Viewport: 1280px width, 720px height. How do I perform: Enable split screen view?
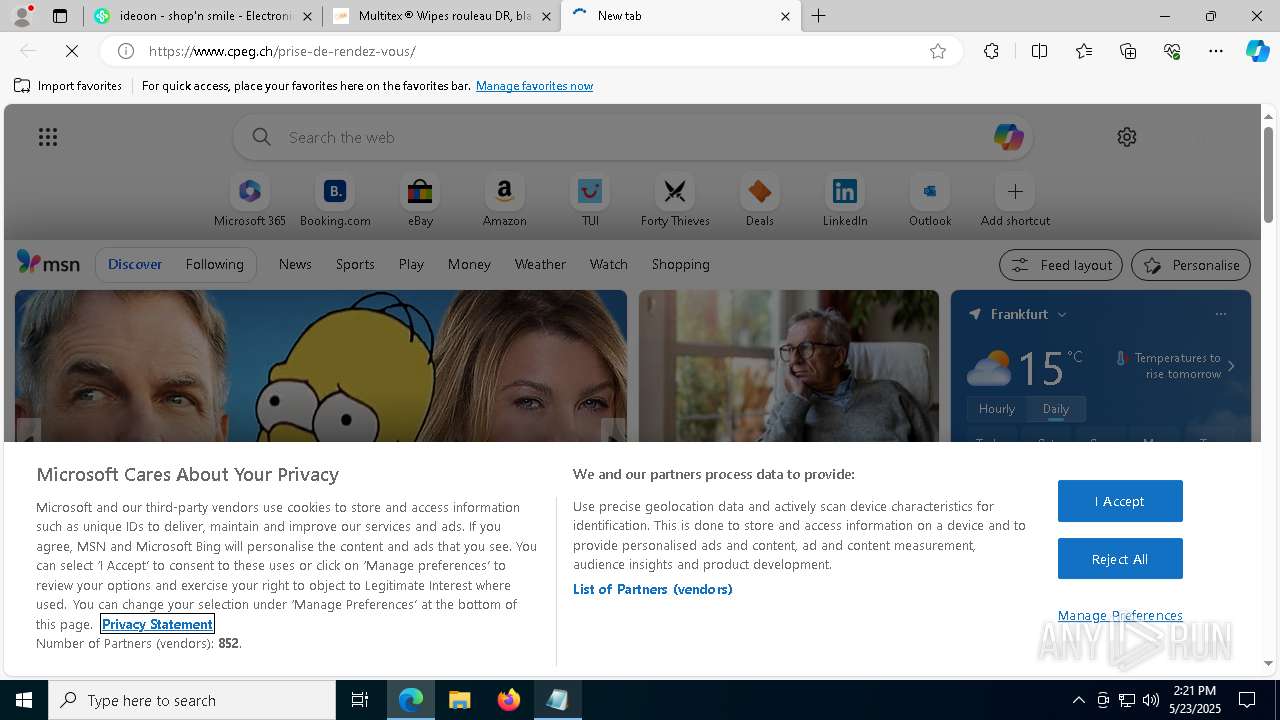(1039, 51)
